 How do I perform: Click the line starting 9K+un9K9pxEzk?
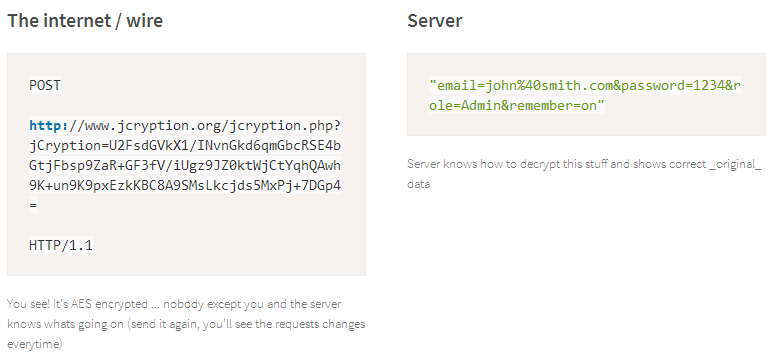(185, 186)
